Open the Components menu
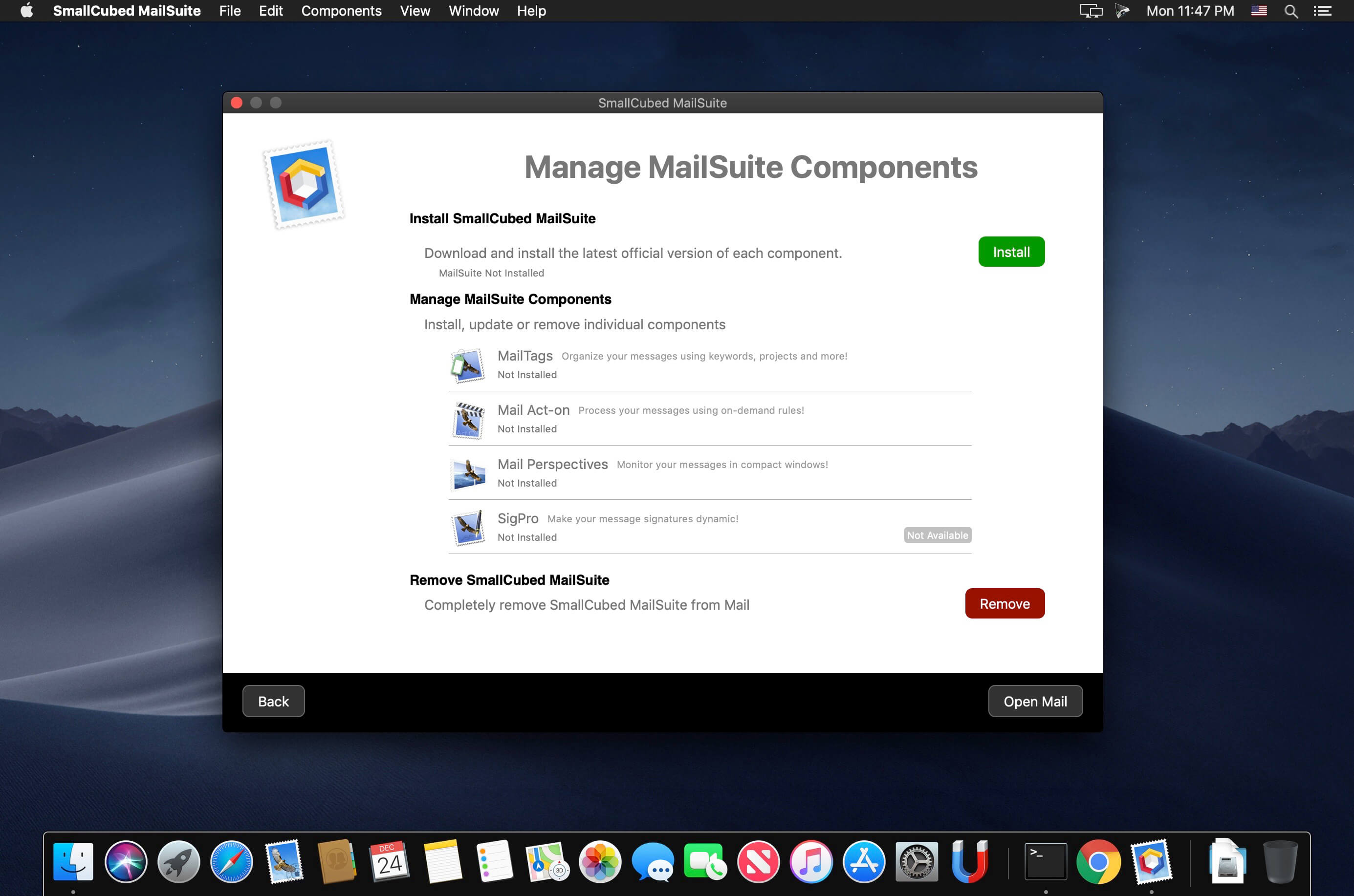The image size is (1354, 896). click(x=341, y=11)
